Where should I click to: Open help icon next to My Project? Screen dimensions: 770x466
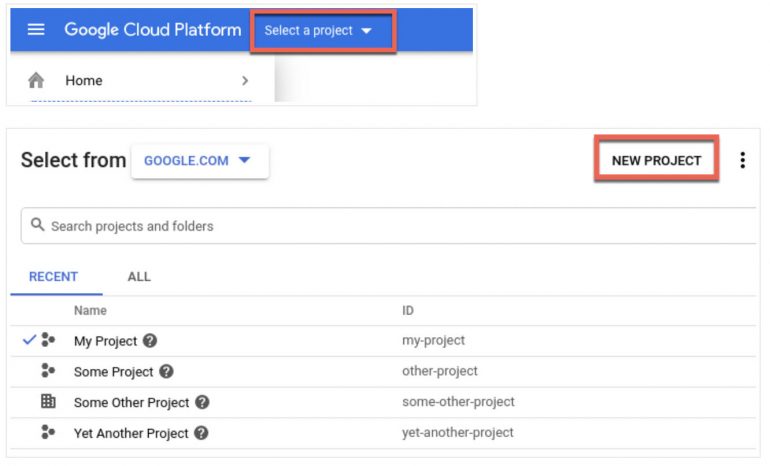click(150, 340)
